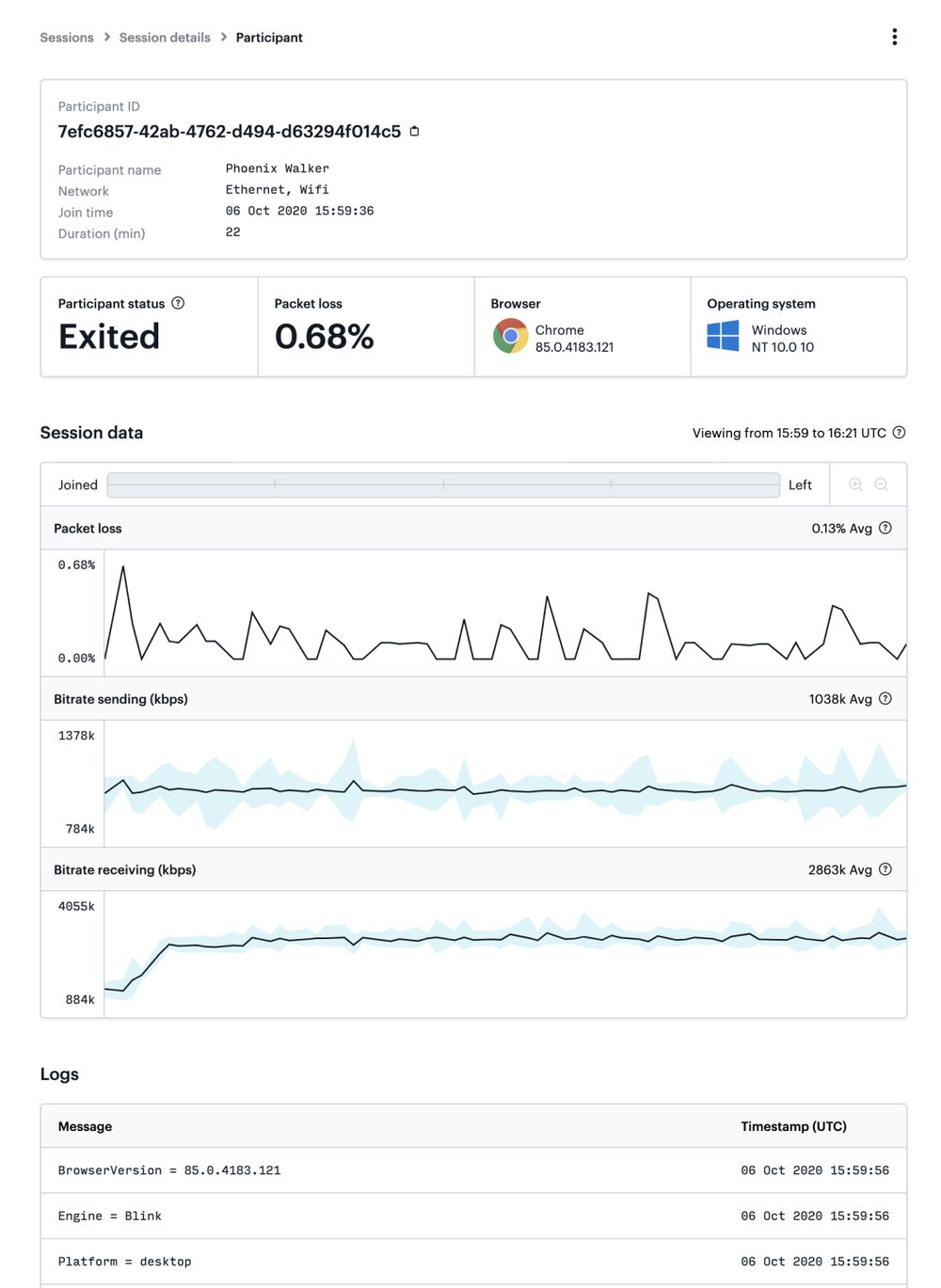Select the Participant breadcrumb item
Image resolution: width=941 pixels, height=1288 pixels.
click(x=269, y=38)
